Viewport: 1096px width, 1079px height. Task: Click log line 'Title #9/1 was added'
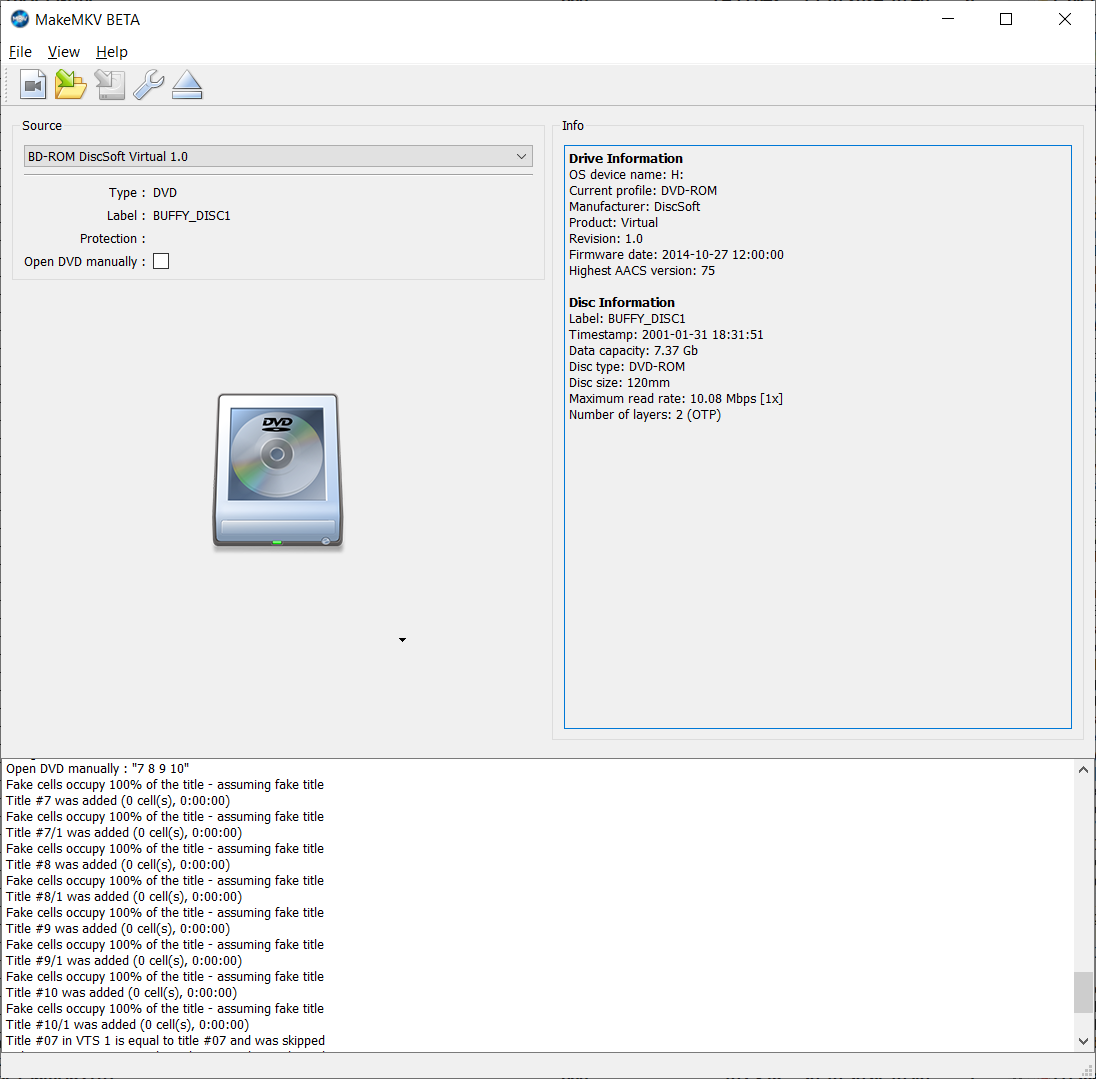coord(124,962)
